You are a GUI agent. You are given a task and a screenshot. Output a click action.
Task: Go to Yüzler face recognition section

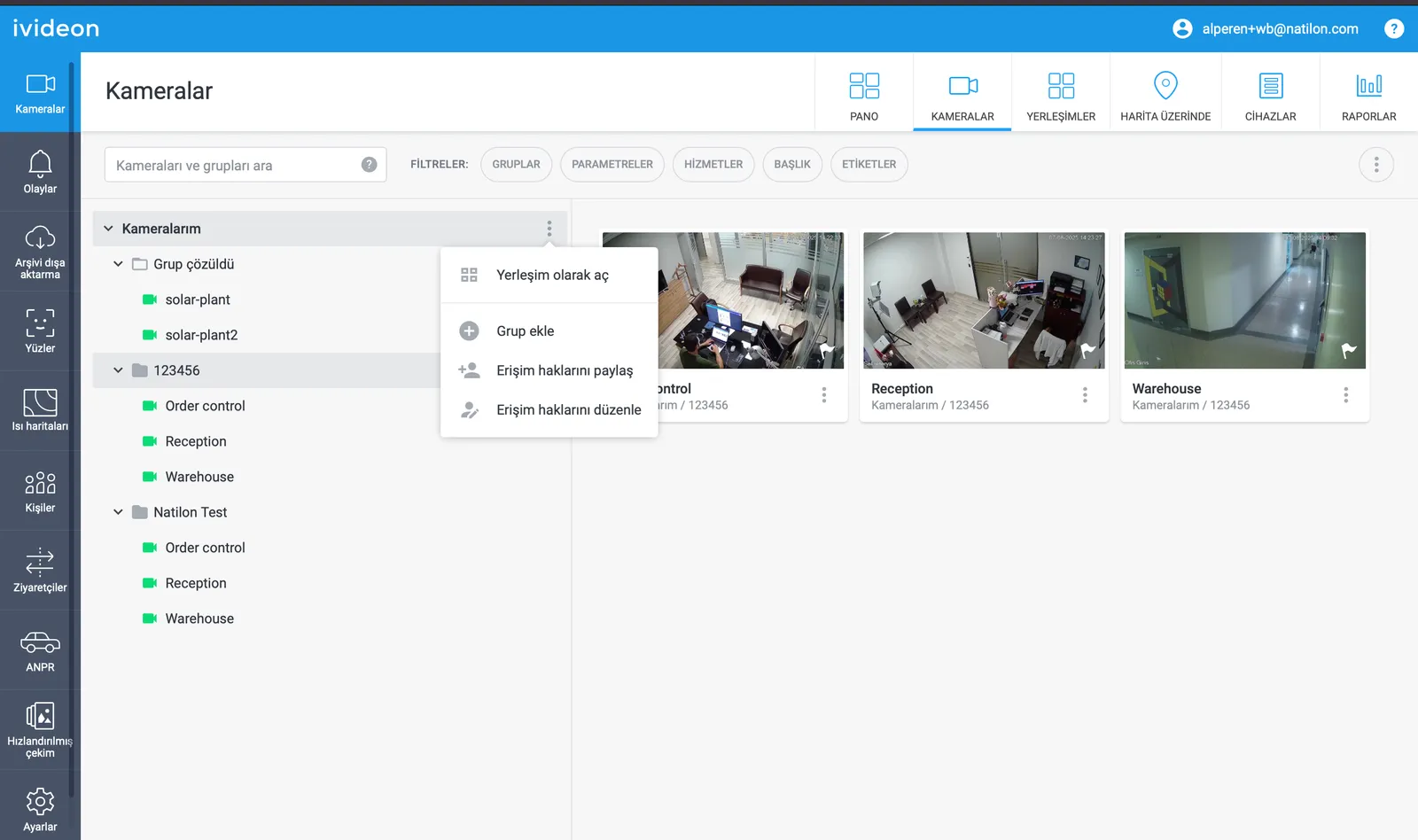point(40,331)
